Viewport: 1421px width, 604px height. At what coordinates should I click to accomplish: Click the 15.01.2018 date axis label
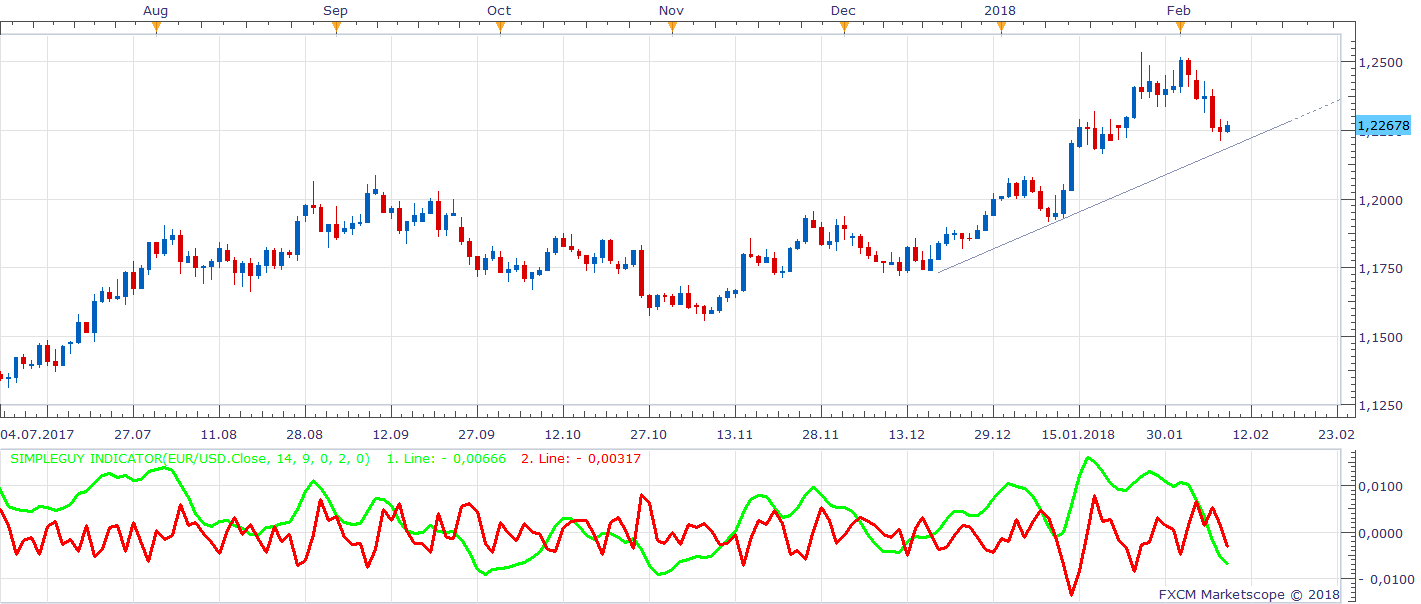click(1078, 435)
